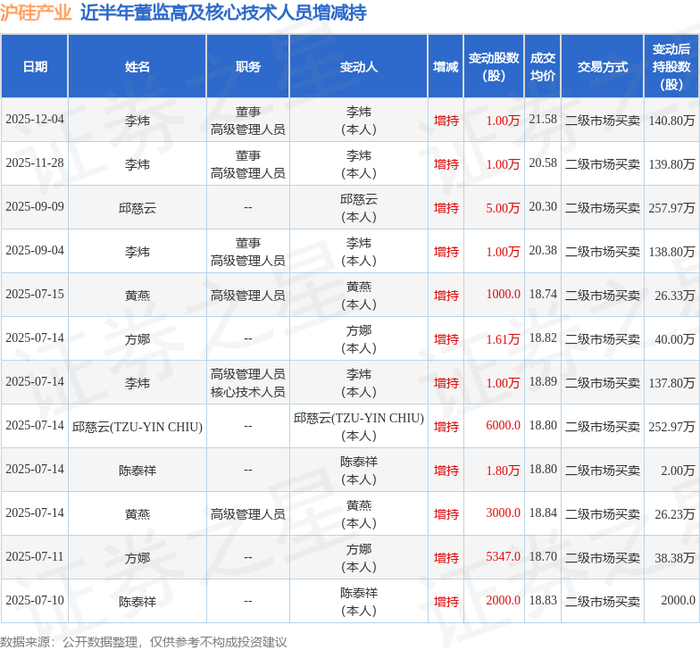Click the changed shares value 5.00万

pos(503,208)
